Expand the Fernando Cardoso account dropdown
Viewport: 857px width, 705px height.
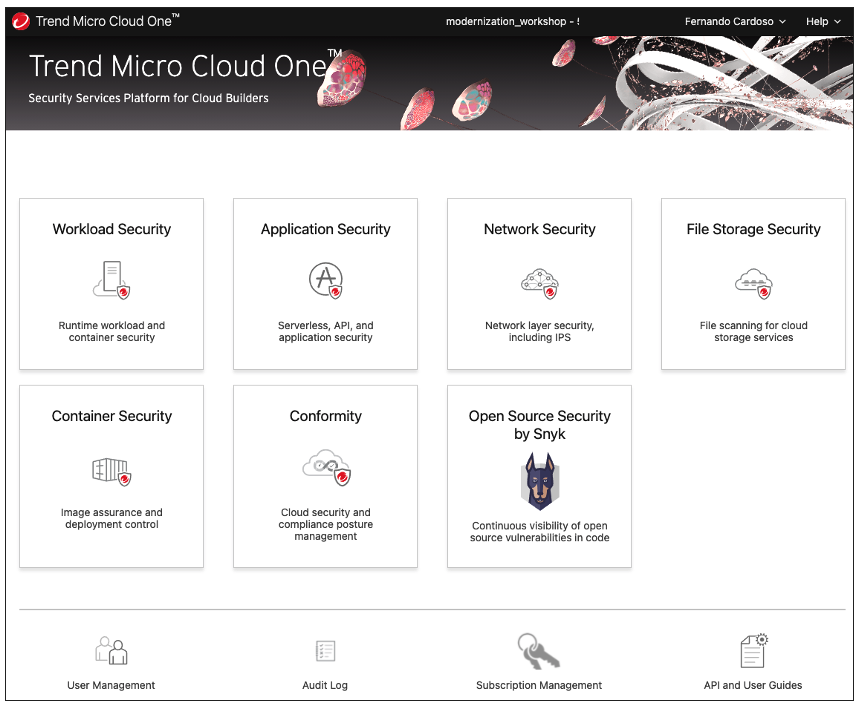(x=735, y=21)
